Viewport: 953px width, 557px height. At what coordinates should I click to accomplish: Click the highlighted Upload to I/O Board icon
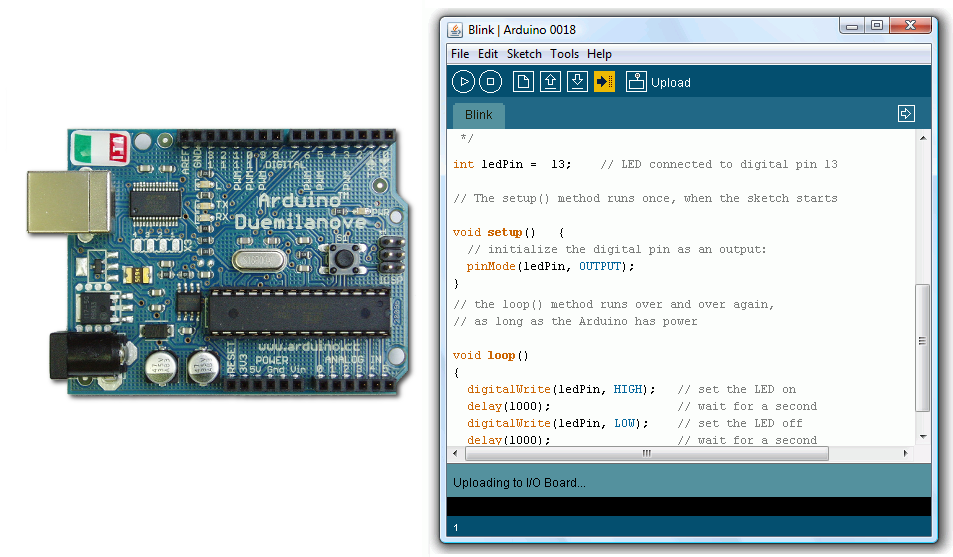point(604,81)
